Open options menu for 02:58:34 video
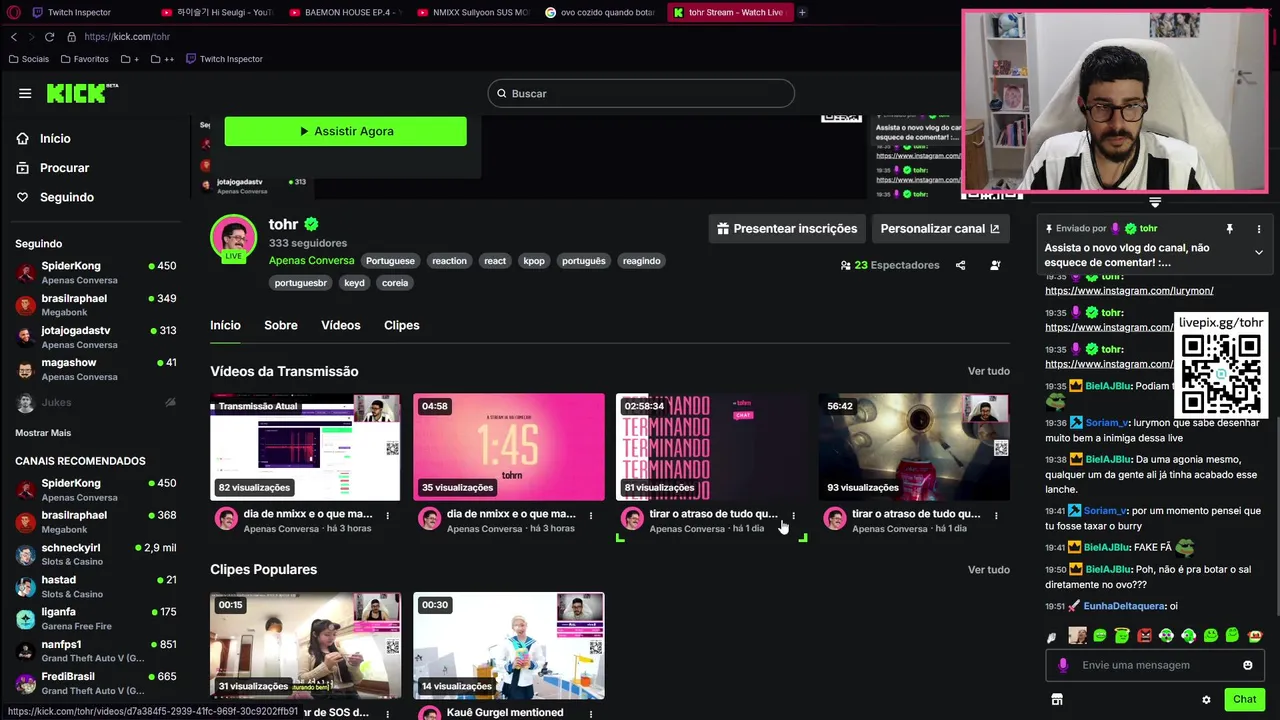Screen dimensions: 1280x720 [794, 516]
